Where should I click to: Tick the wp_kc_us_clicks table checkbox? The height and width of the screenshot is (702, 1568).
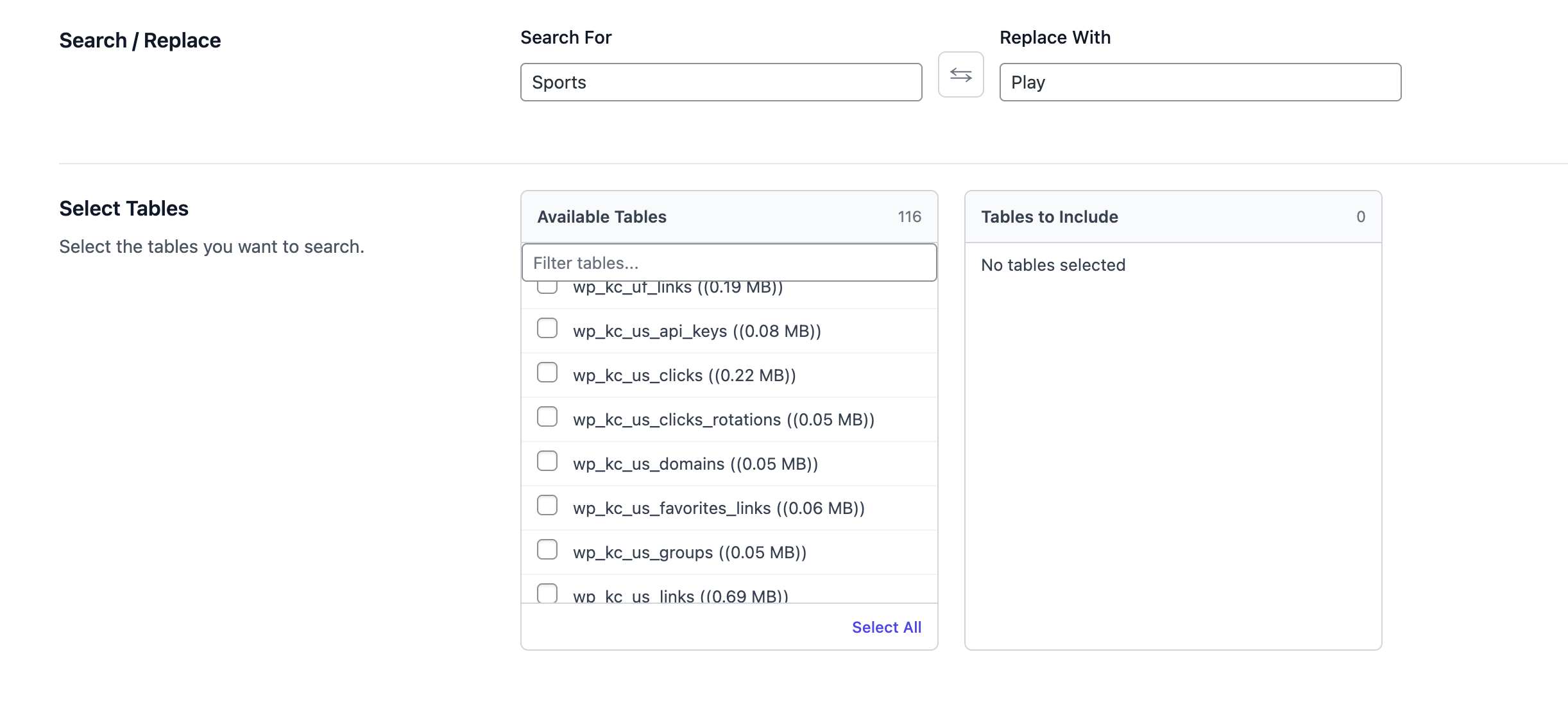pyautogui.click(x=547, y=373)
